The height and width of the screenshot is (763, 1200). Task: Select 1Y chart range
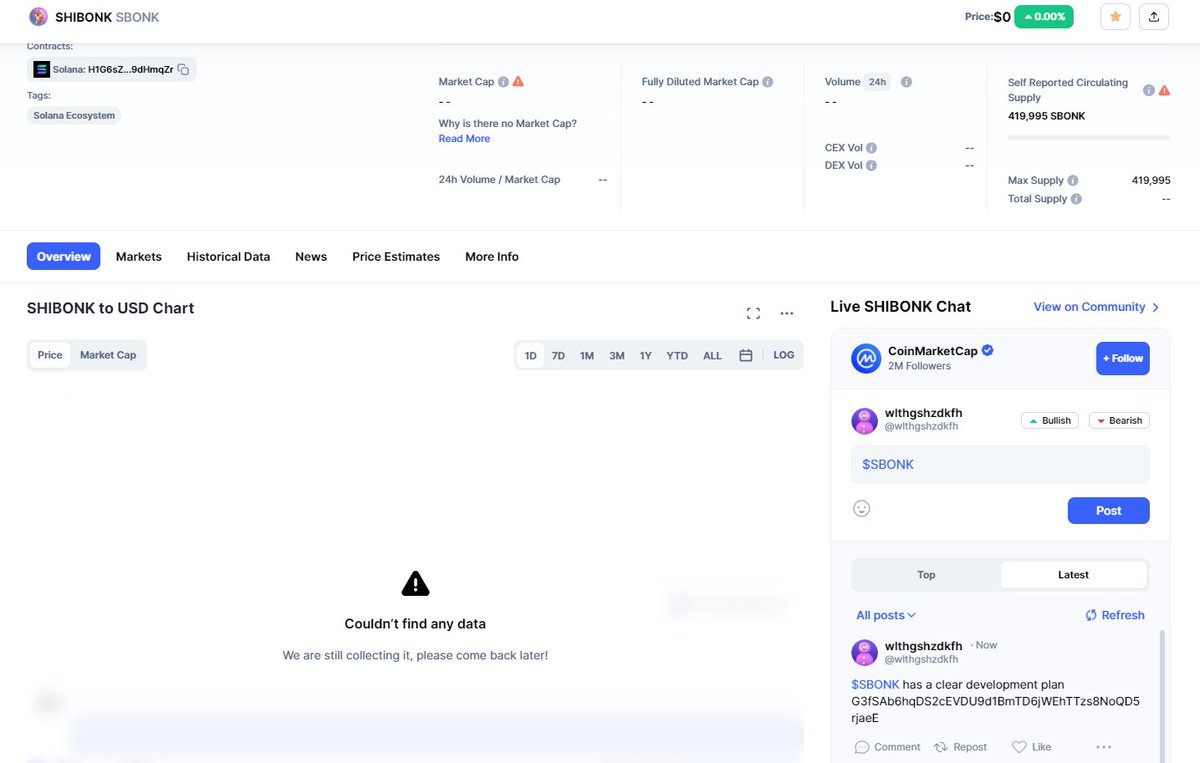[x=646, y=355]
